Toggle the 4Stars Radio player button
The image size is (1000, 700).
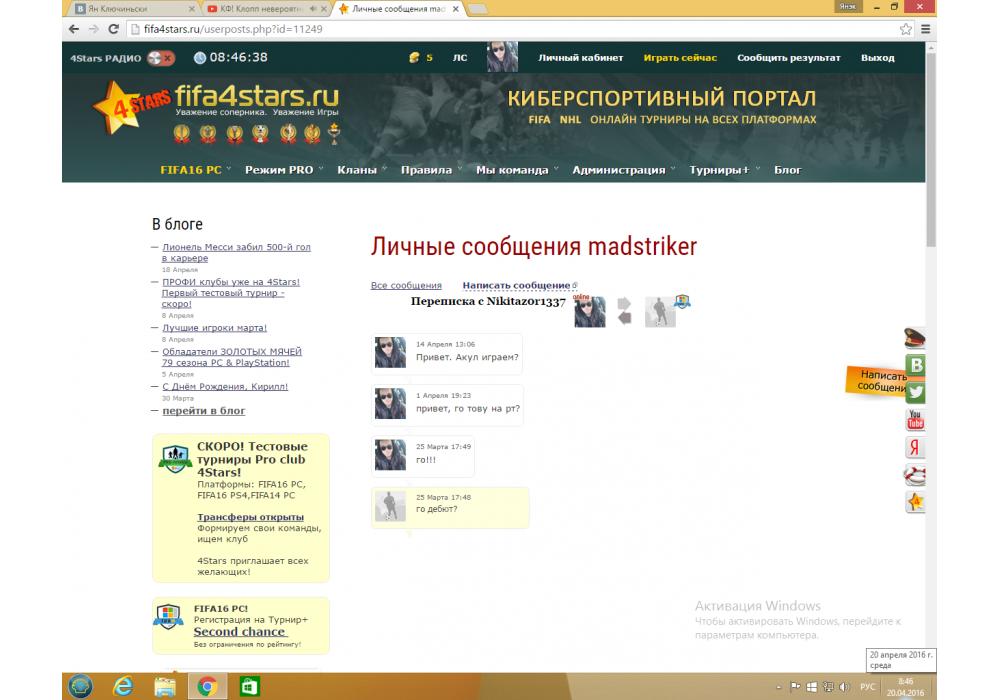point(160,58)
